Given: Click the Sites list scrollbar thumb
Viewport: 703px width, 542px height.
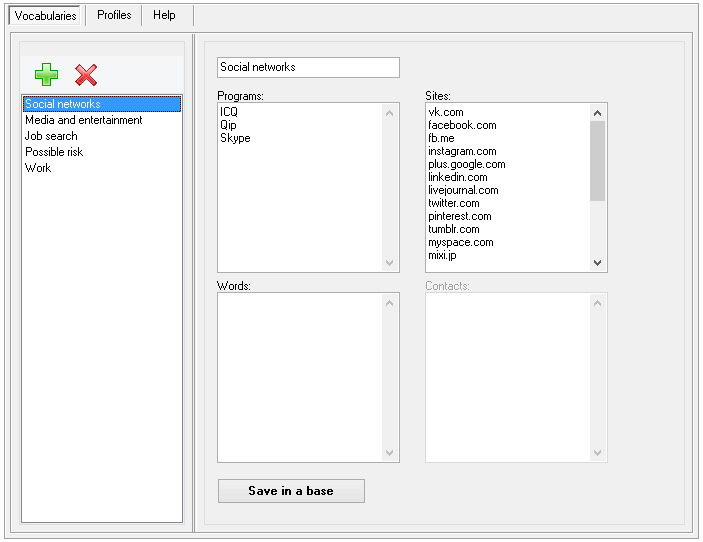Looking at the screenshot, I should pos(597,161).
